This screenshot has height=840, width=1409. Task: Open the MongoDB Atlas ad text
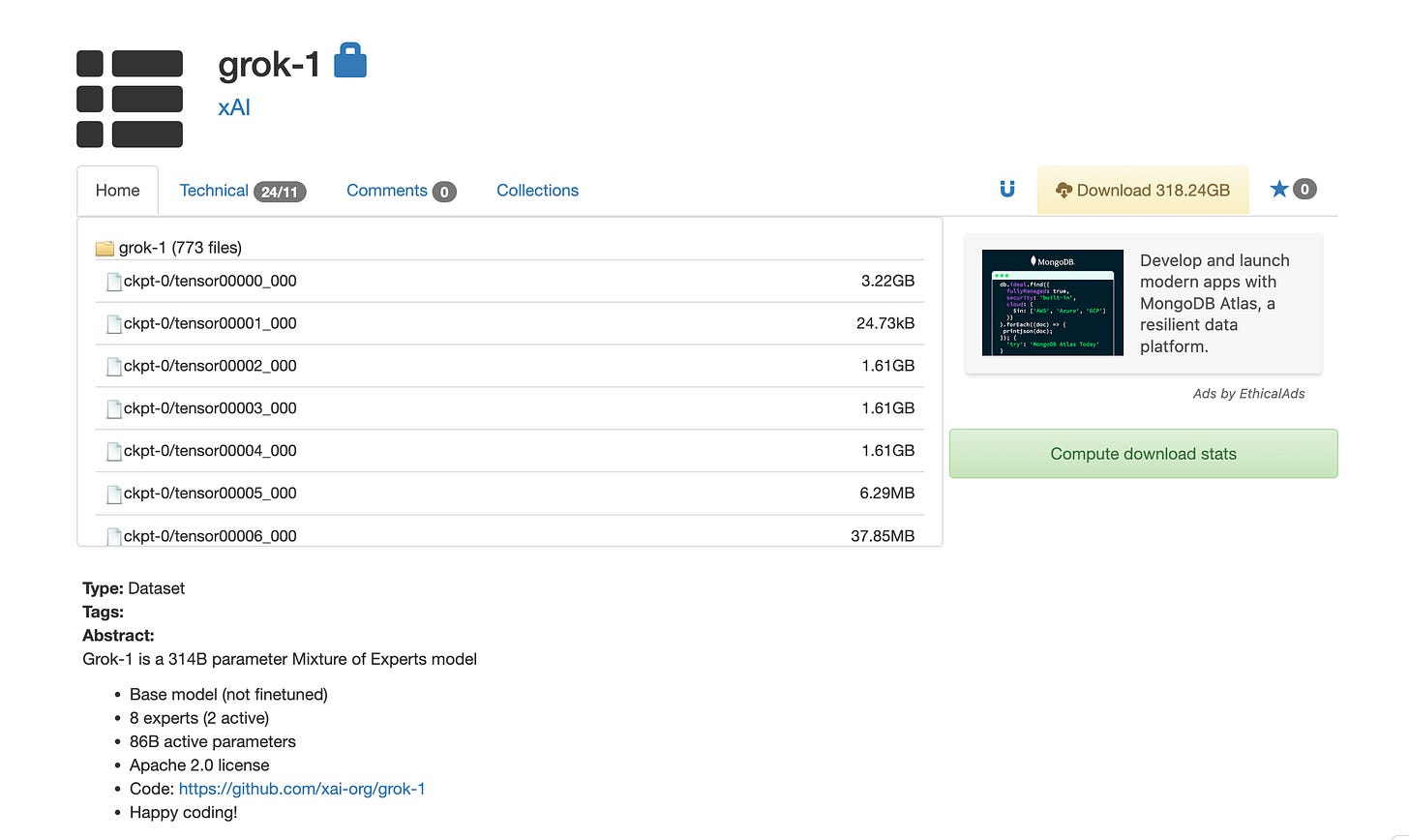click(1214, 303)
